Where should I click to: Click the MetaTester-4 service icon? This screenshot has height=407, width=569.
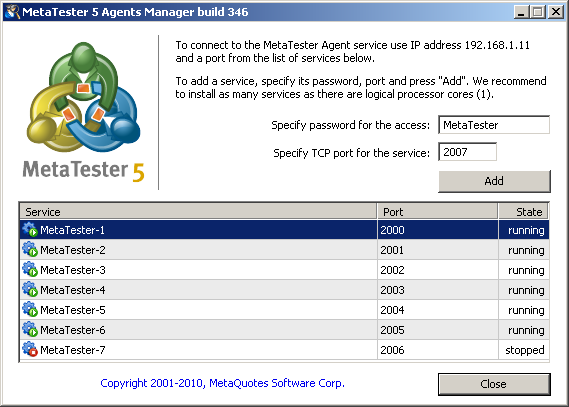click(30, 289)
